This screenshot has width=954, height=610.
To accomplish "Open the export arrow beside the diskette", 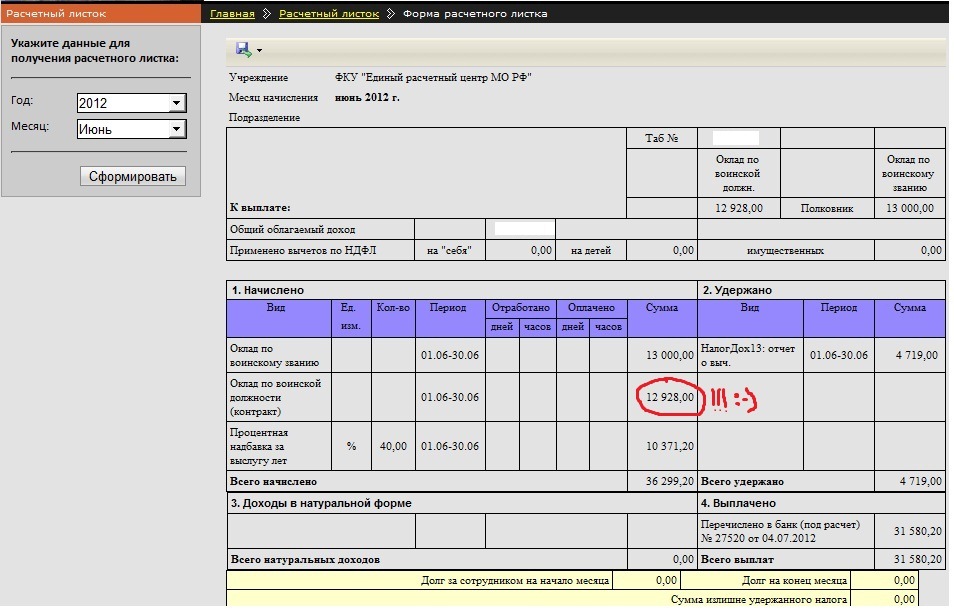I will pos(259,50).
